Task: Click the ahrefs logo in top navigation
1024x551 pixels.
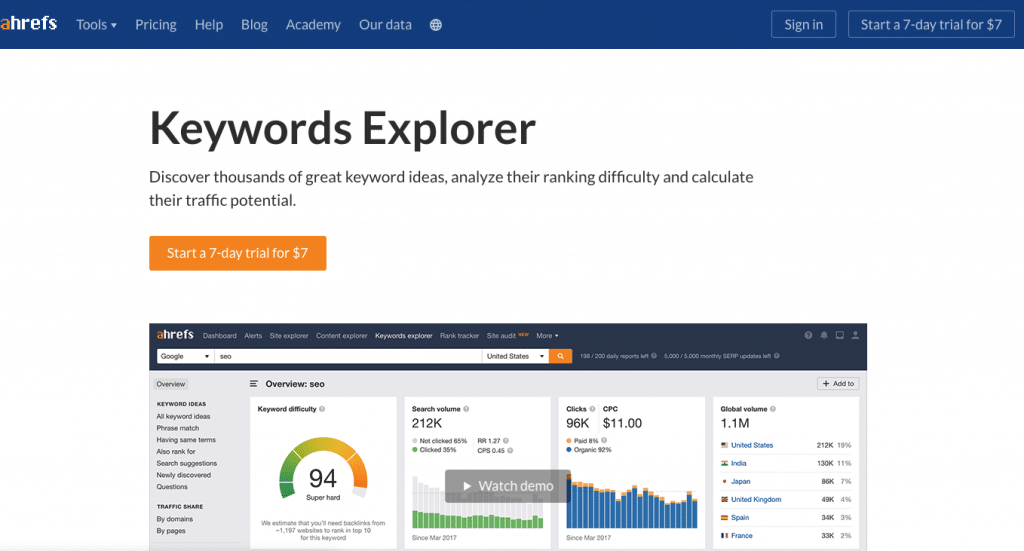Action: coord(28,24)
